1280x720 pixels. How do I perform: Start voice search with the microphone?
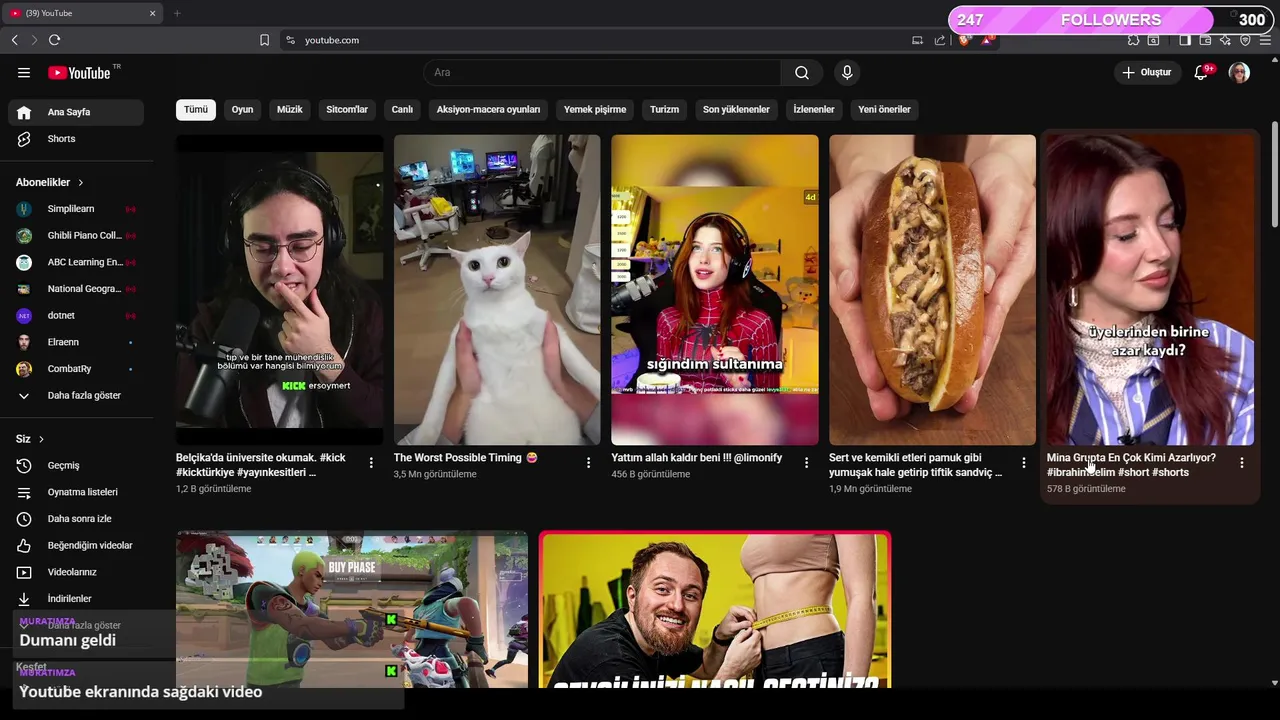point(847,72)
